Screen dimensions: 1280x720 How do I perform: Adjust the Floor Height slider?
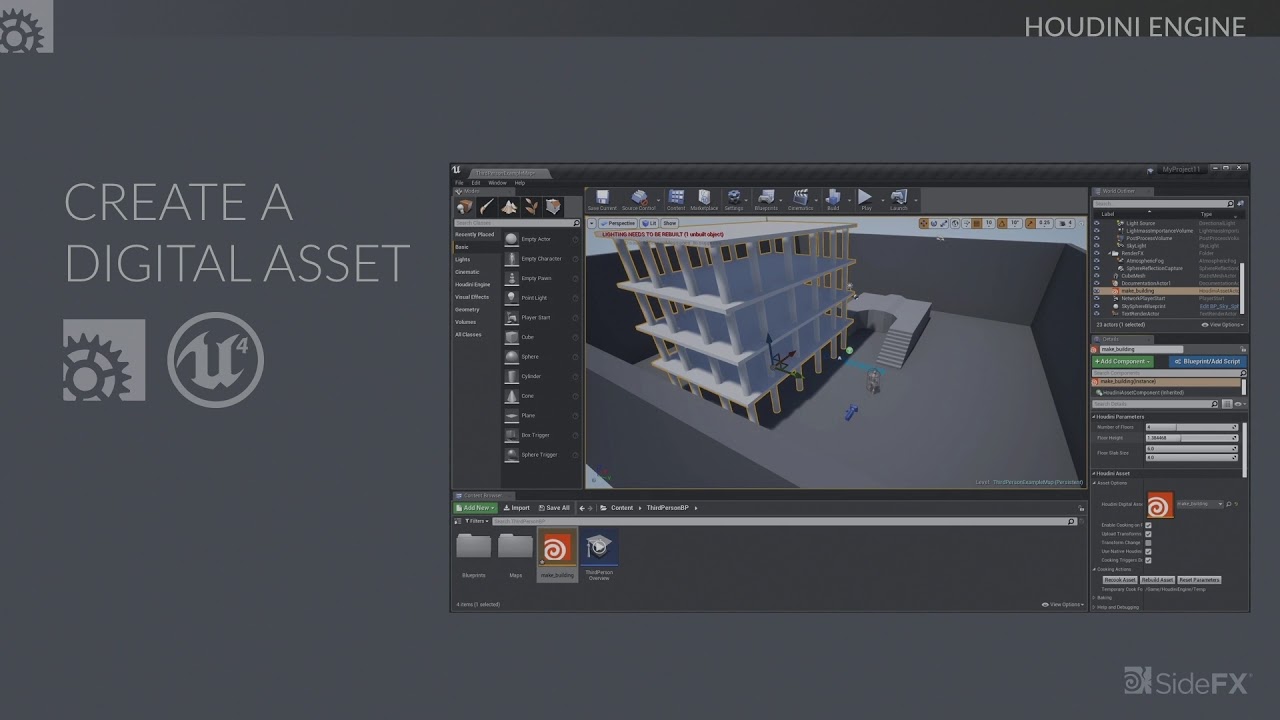[x=1192, y=437]
